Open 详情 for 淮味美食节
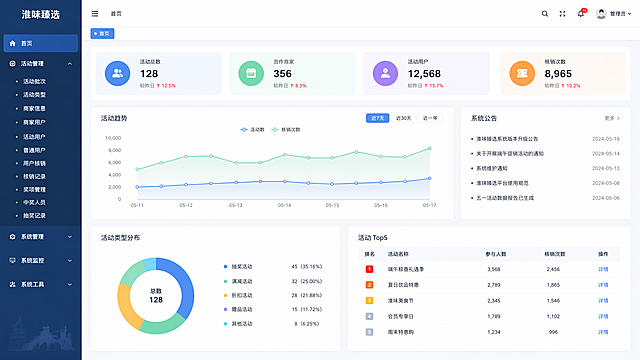Image resolution: width=640 pixels, height=360 pixels. tap(603, 301)
